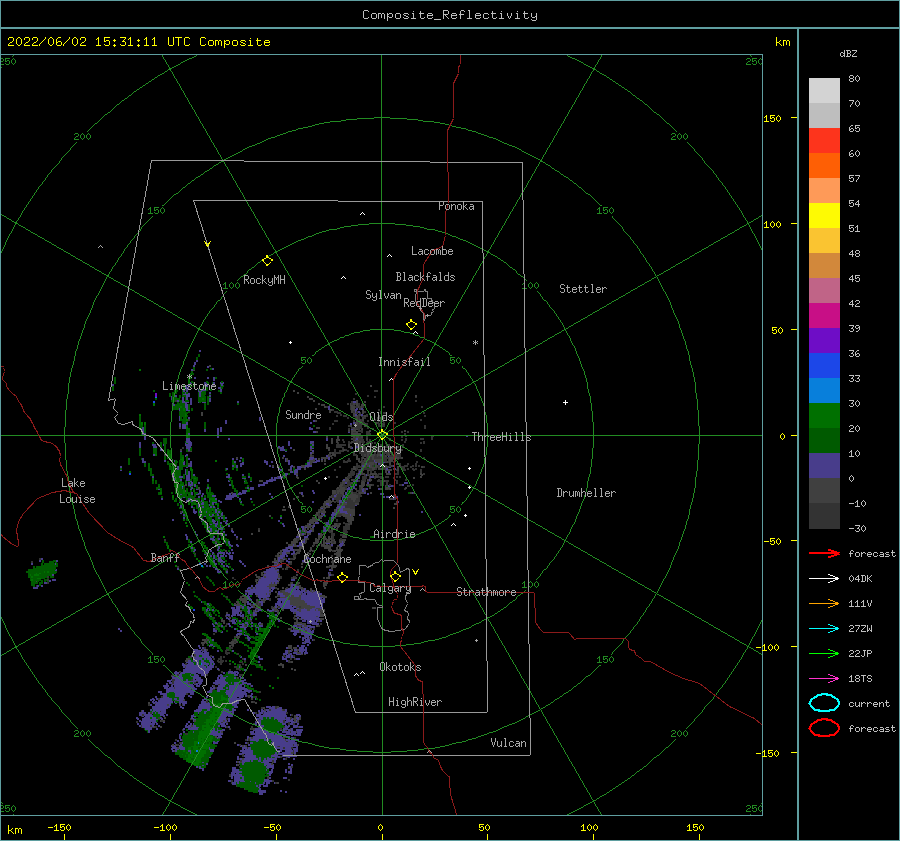Click the dBZ legend heading
900x841 pixels.
pos(848,53)
